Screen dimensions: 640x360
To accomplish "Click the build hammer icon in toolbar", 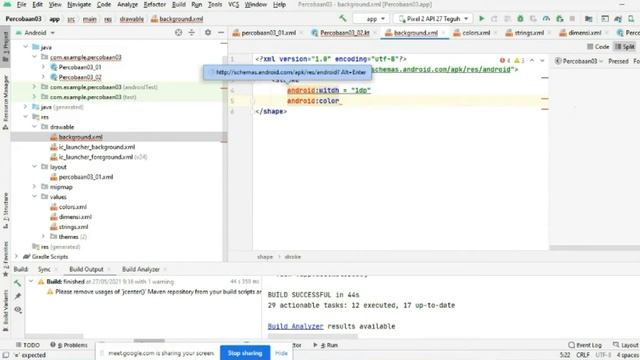I will tap(342, 19).
